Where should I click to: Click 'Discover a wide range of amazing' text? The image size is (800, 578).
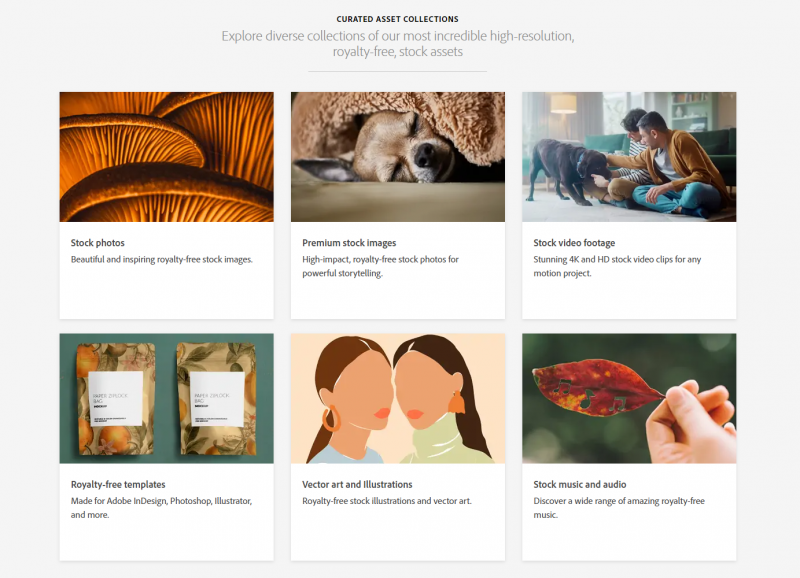619,508
